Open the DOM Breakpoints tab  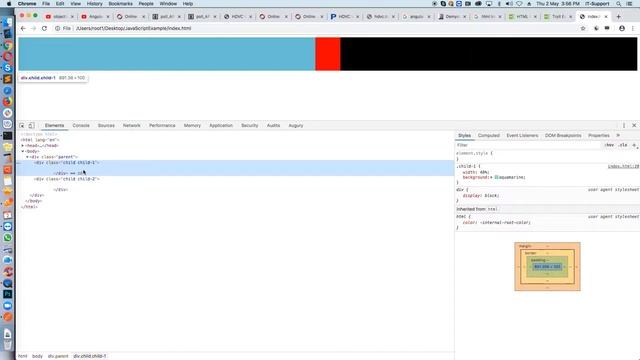point(563,136)
